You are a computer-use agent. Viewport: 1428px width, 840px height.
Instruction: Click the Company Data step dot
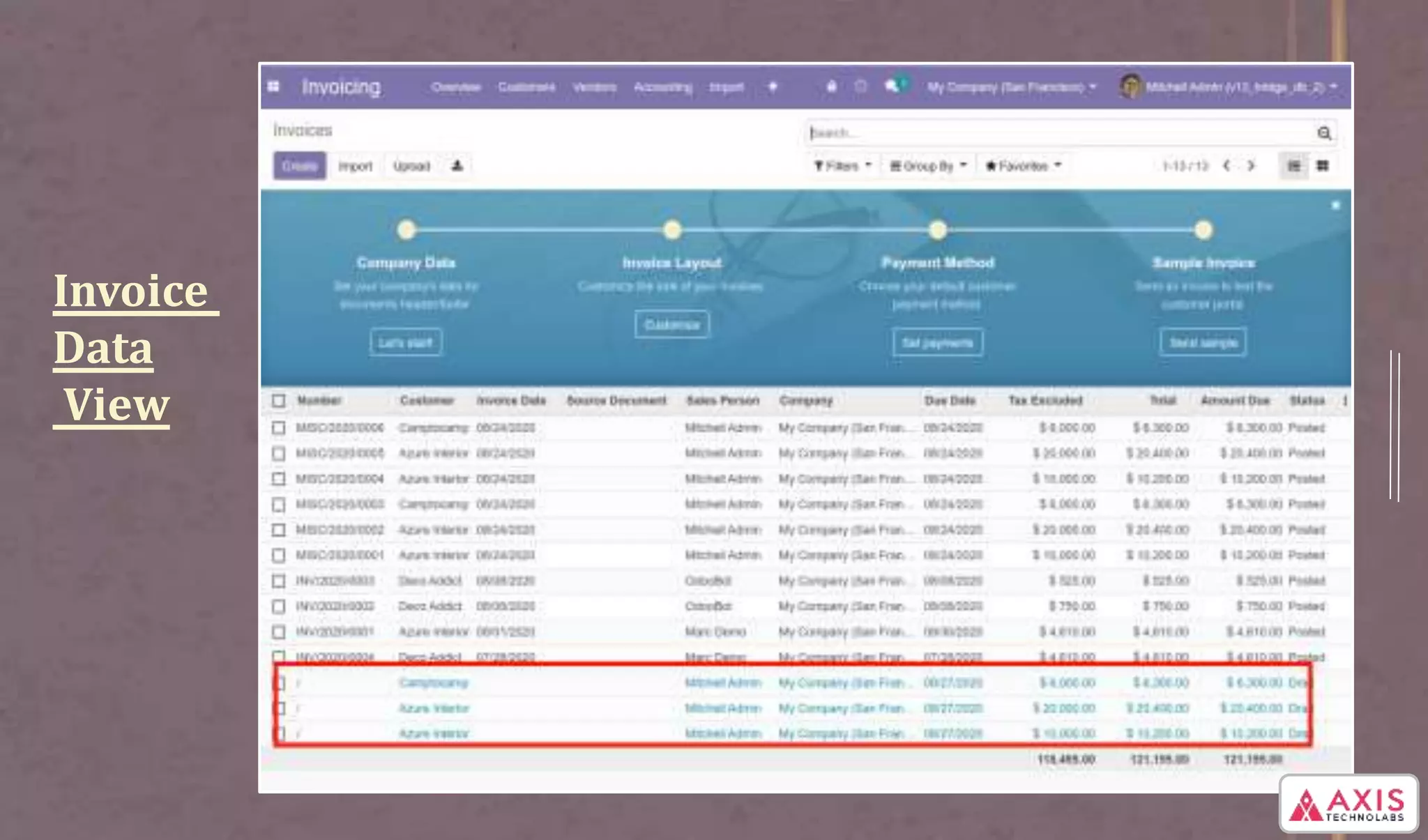tap(407, 230)
